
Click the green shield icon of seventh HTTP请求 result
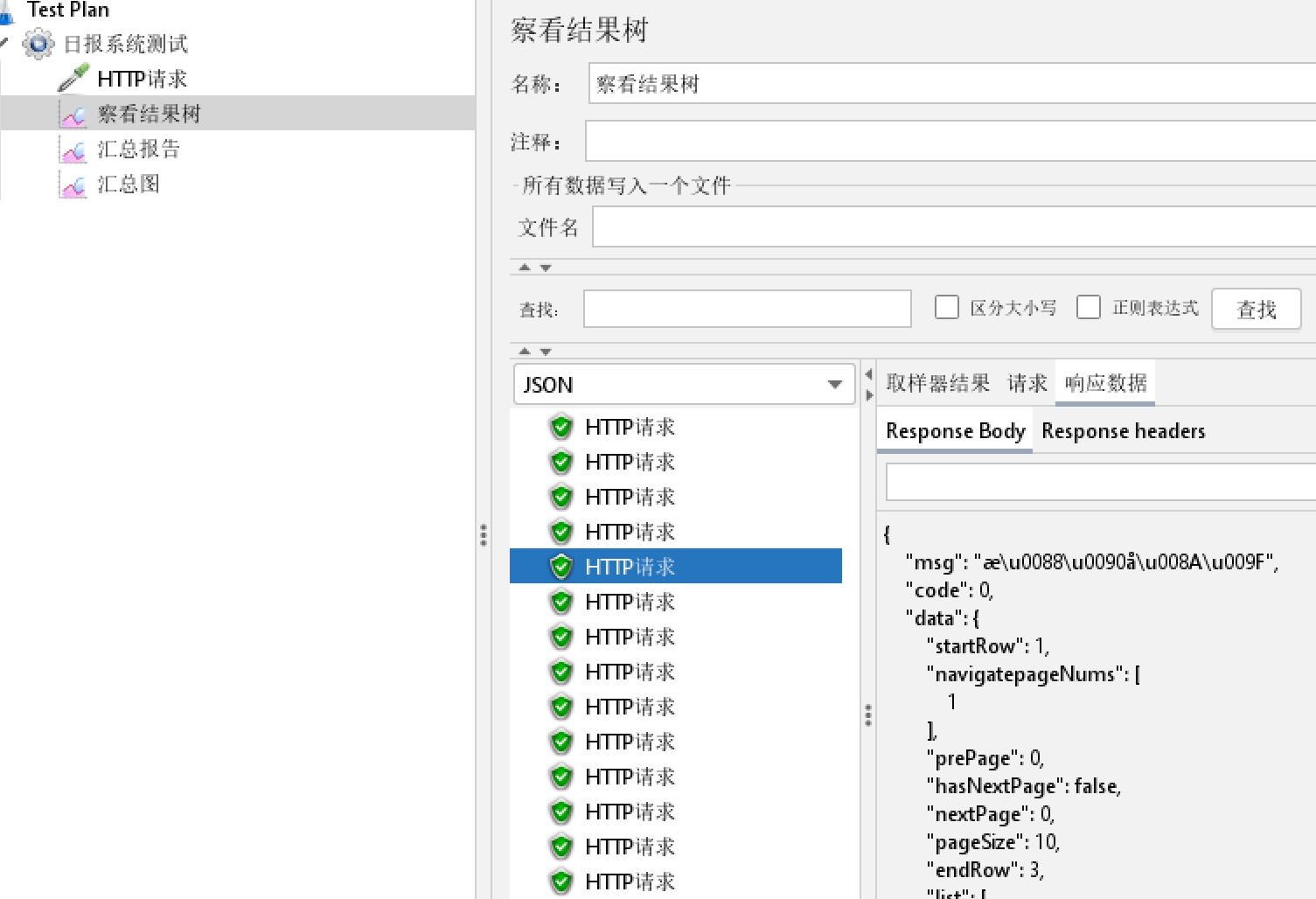561,637
